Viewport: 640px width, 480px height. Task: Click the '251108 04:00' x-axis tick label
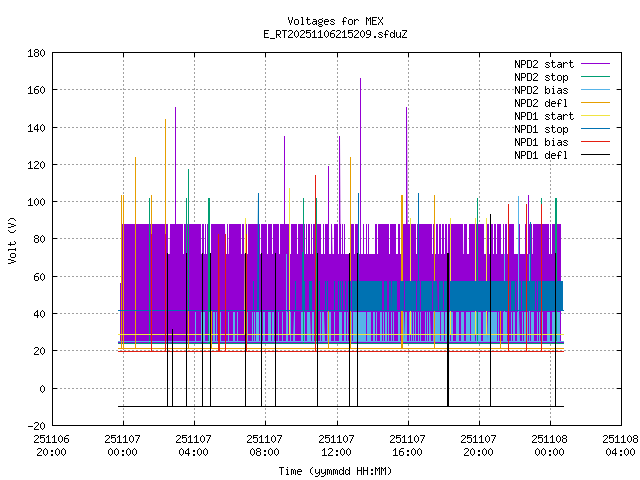(x=621, y=445)
